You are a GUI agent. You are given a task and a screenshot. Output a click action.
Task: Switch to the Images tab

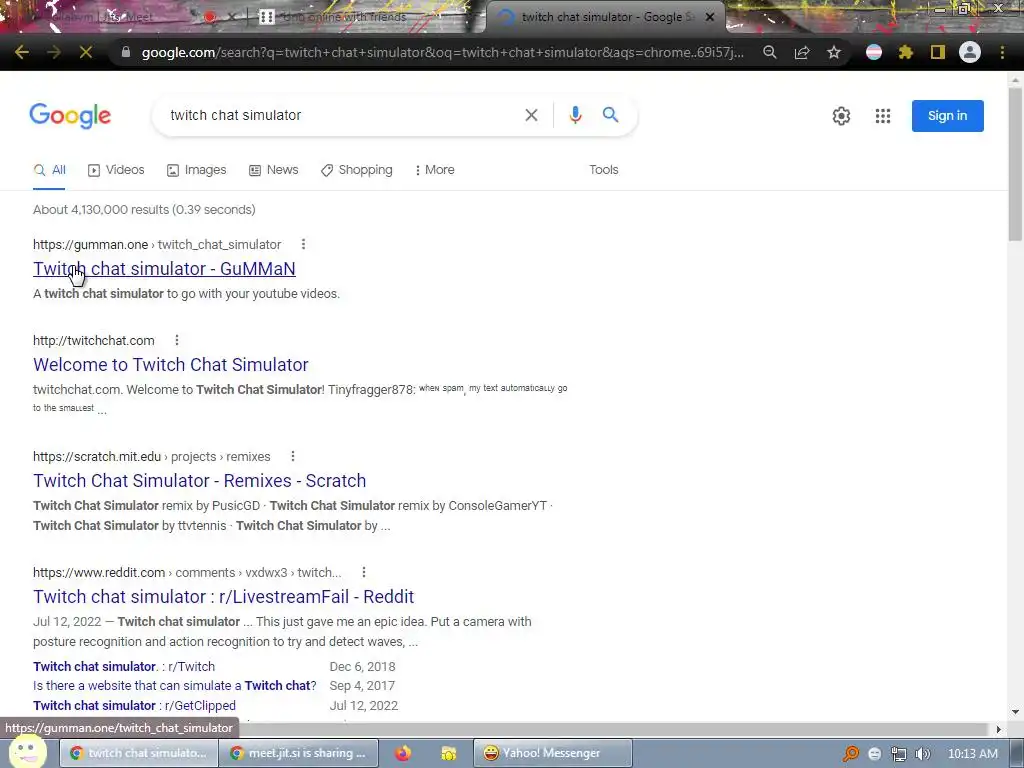point(197,170)
